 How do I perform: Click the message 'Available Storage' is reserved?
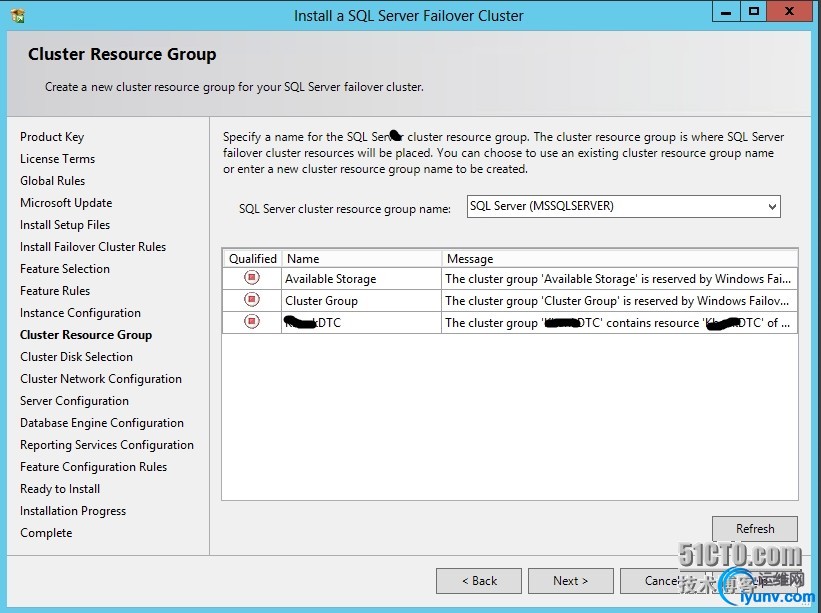[618, 278]
